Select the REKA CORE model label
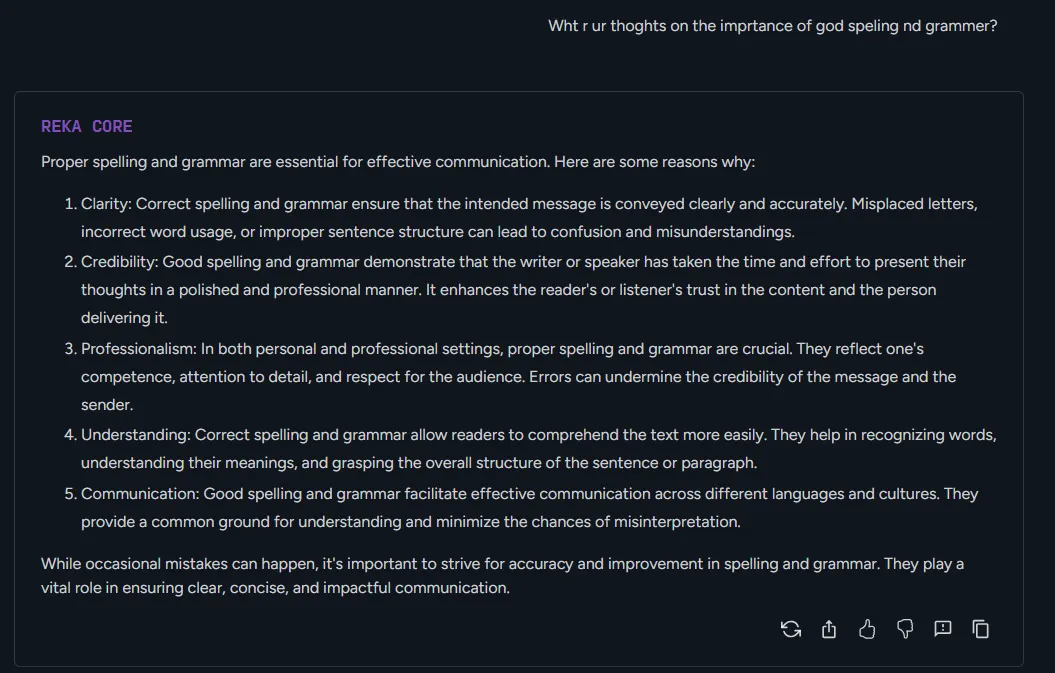The image size is (1055, 673). click(86, 126)
